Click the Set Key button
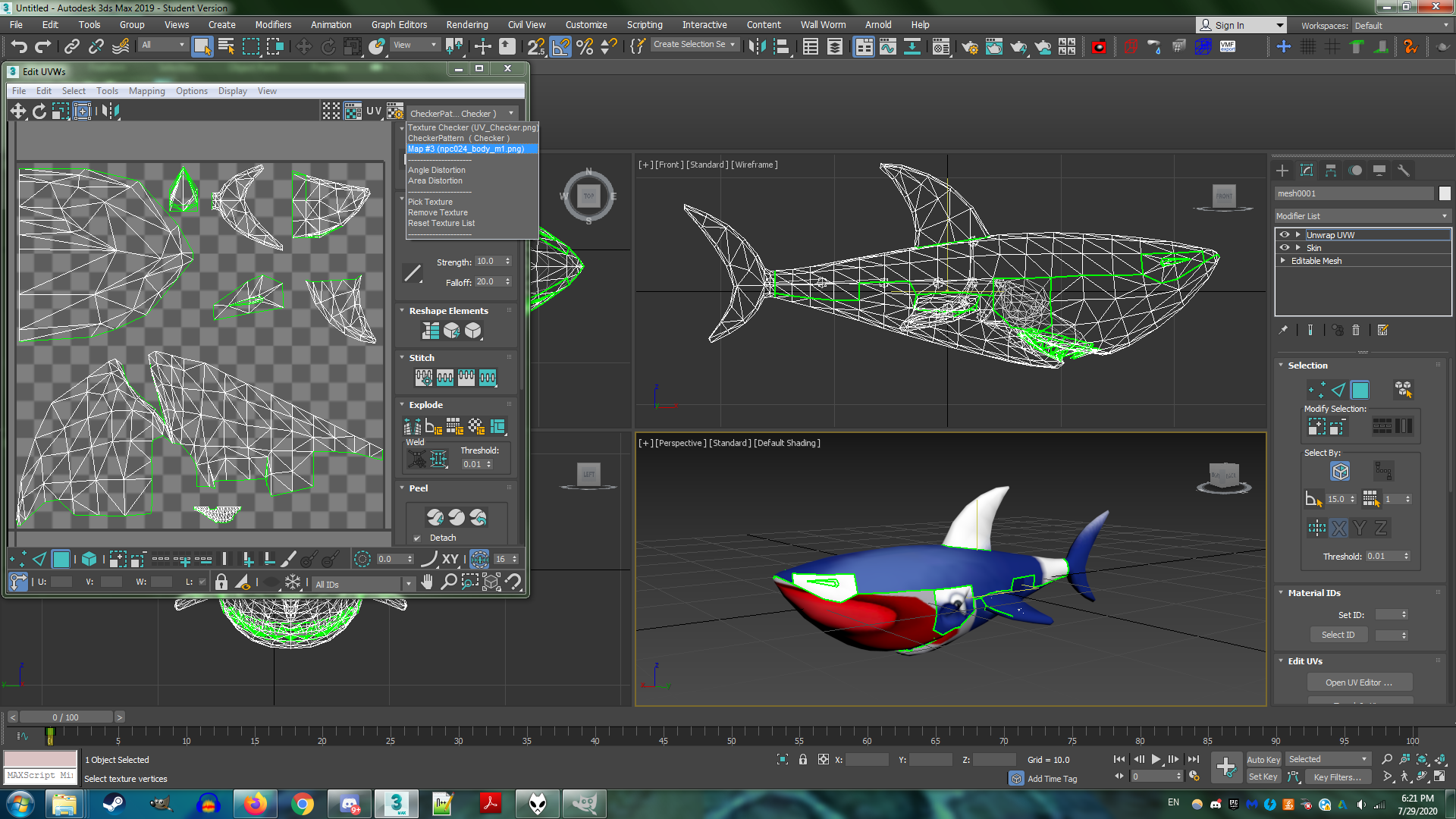The image size is (1456, 819). coord(1263,777)
